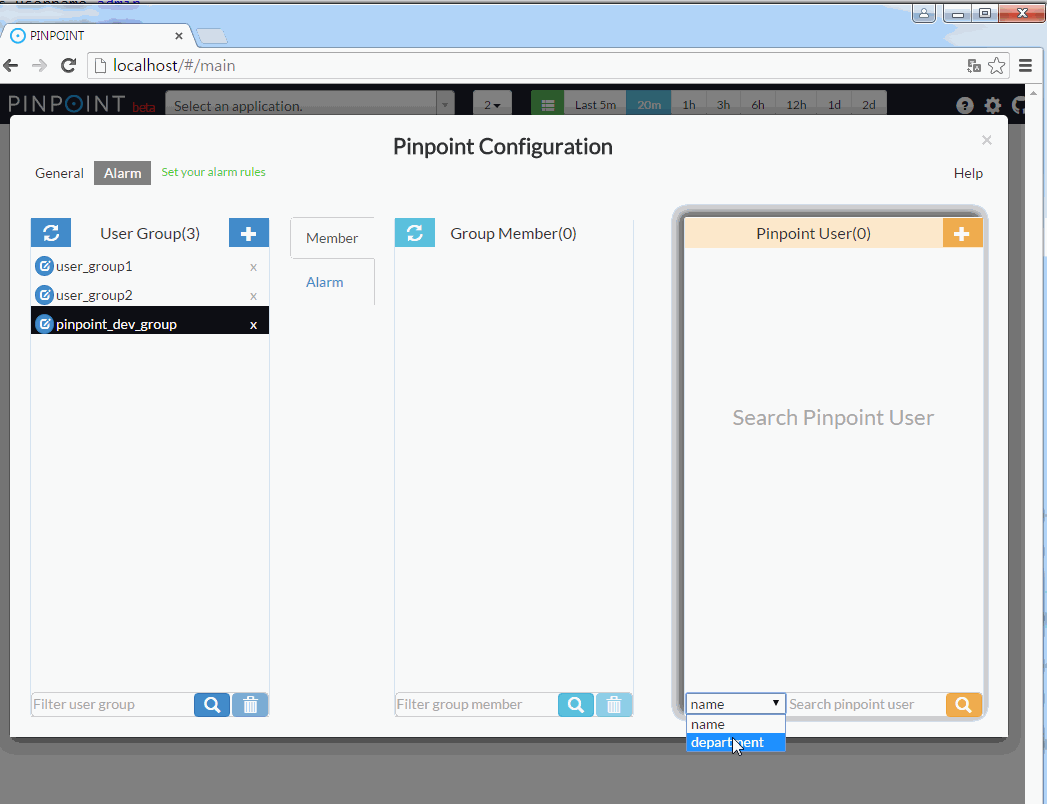Viewport: 1047px width, 804px height.
Task: Add a new user group
Action: tap(249, 233)
